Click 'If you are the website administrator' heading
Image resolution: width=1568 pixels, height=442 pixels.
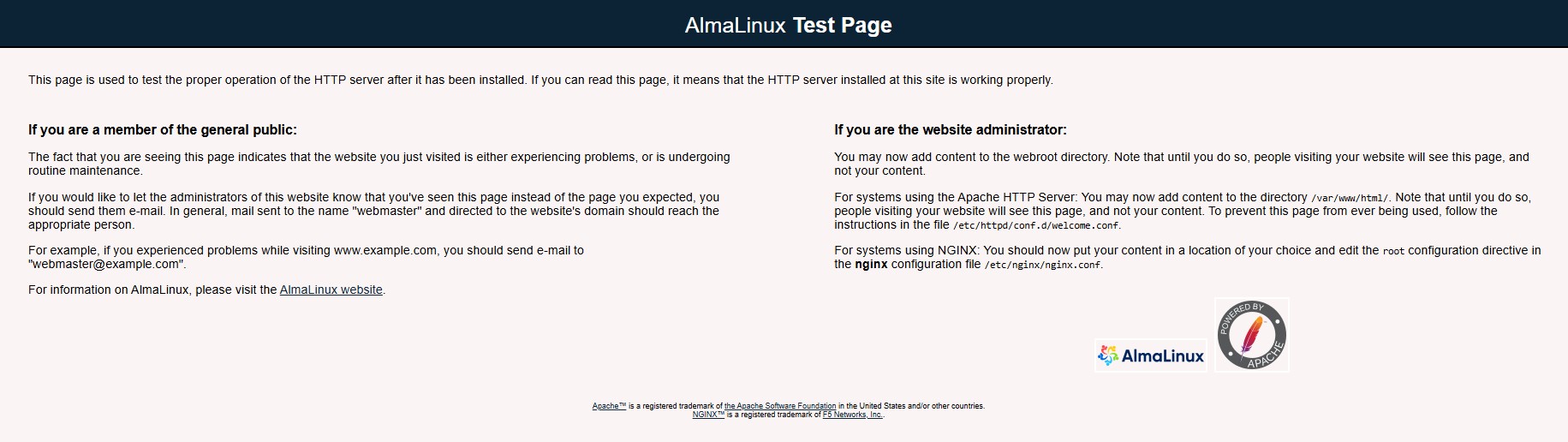(x=951, y=130)
